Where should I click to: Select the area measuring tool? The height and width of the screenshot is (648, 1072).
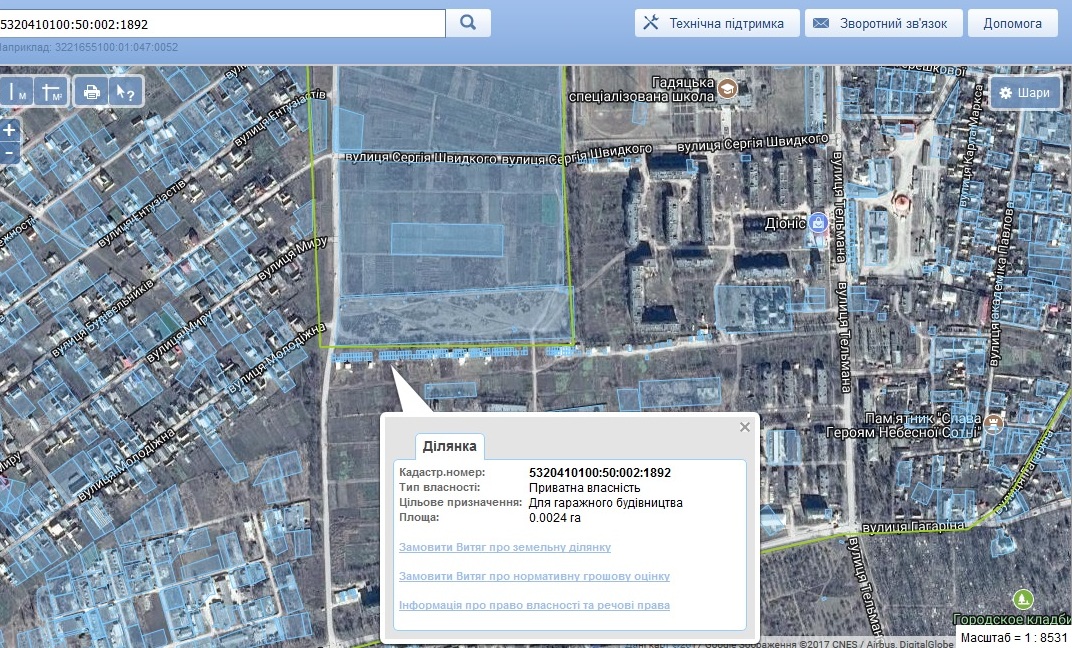[x=51, y=92]
